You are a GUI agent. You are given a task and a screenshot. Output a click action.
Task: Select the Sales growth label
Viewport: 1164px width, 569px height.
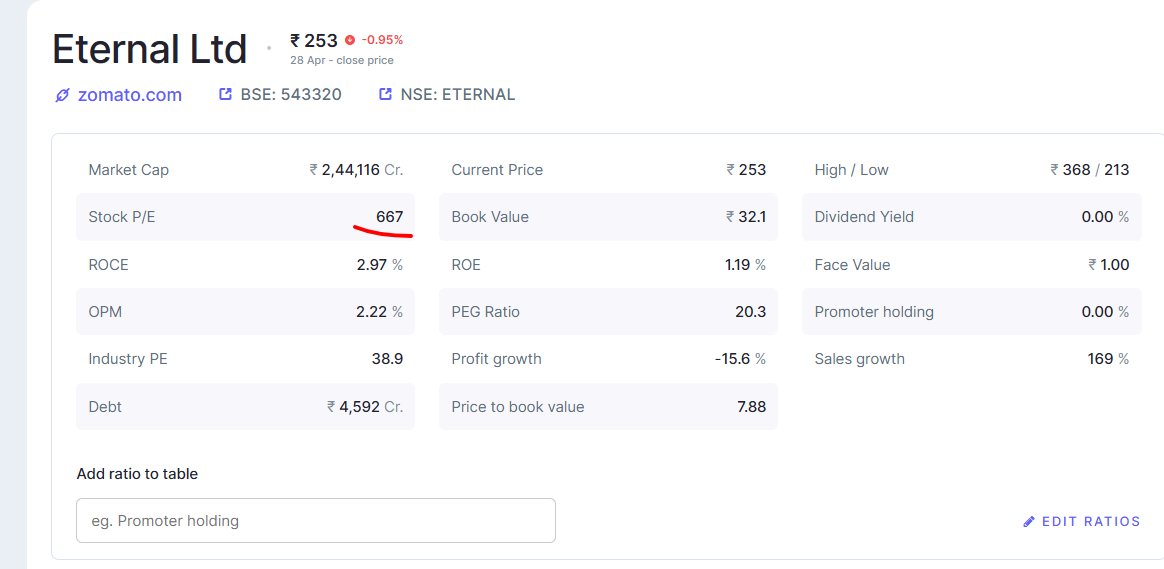tap(860, 359)
